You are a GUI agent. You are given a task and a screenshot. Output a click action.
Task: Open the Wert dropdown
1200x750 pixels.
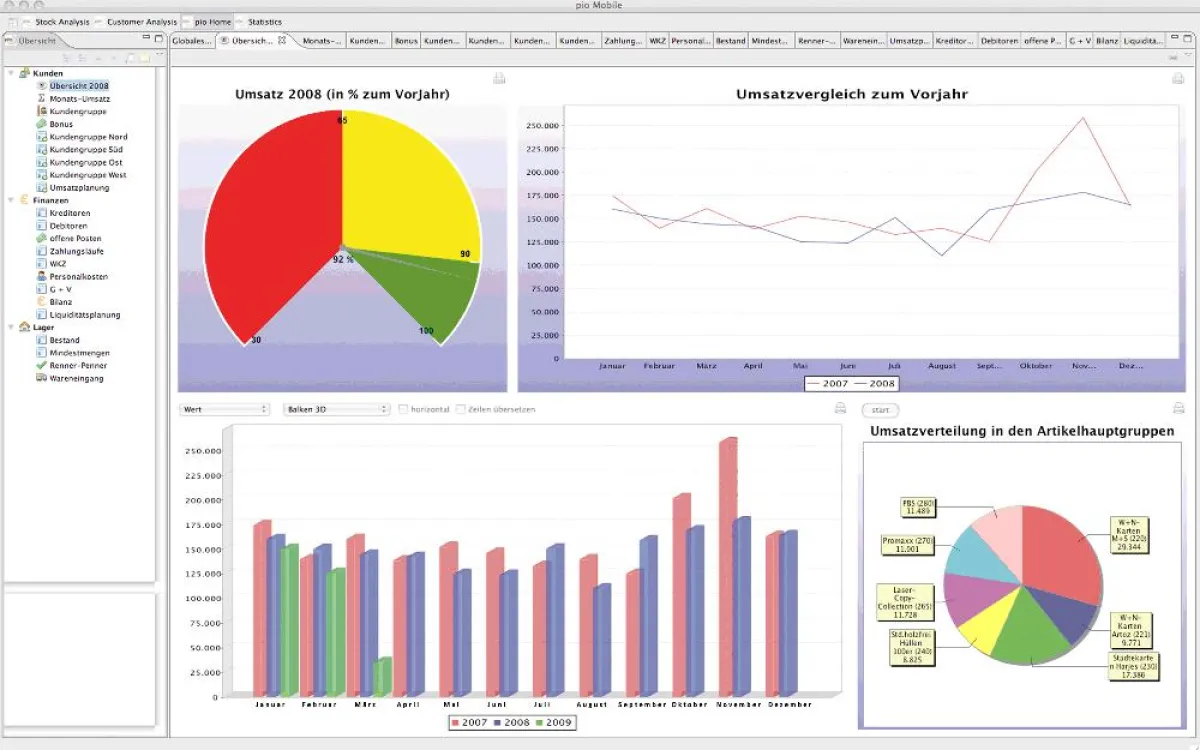[225, 409]
